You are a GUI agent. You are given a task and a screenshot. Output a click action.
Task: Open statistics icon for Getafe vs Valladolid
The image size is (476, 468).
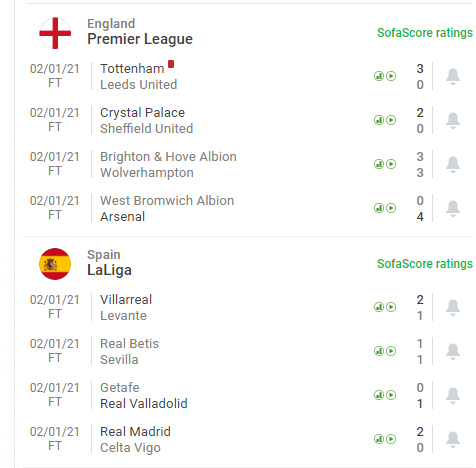[x=379, y=395]
